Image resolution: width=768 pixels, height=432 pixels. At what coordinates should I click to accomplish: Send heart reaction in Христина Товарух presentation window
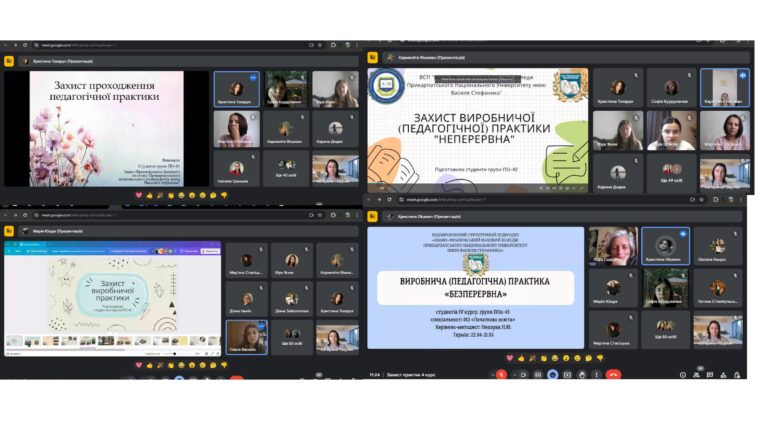point(139,195)
